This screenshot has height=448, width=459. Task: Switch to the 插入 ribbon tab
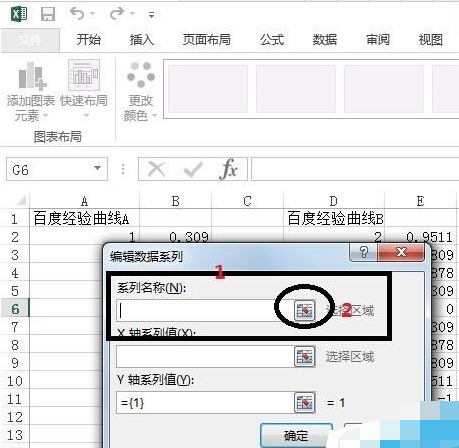click(x=142, y=40)
